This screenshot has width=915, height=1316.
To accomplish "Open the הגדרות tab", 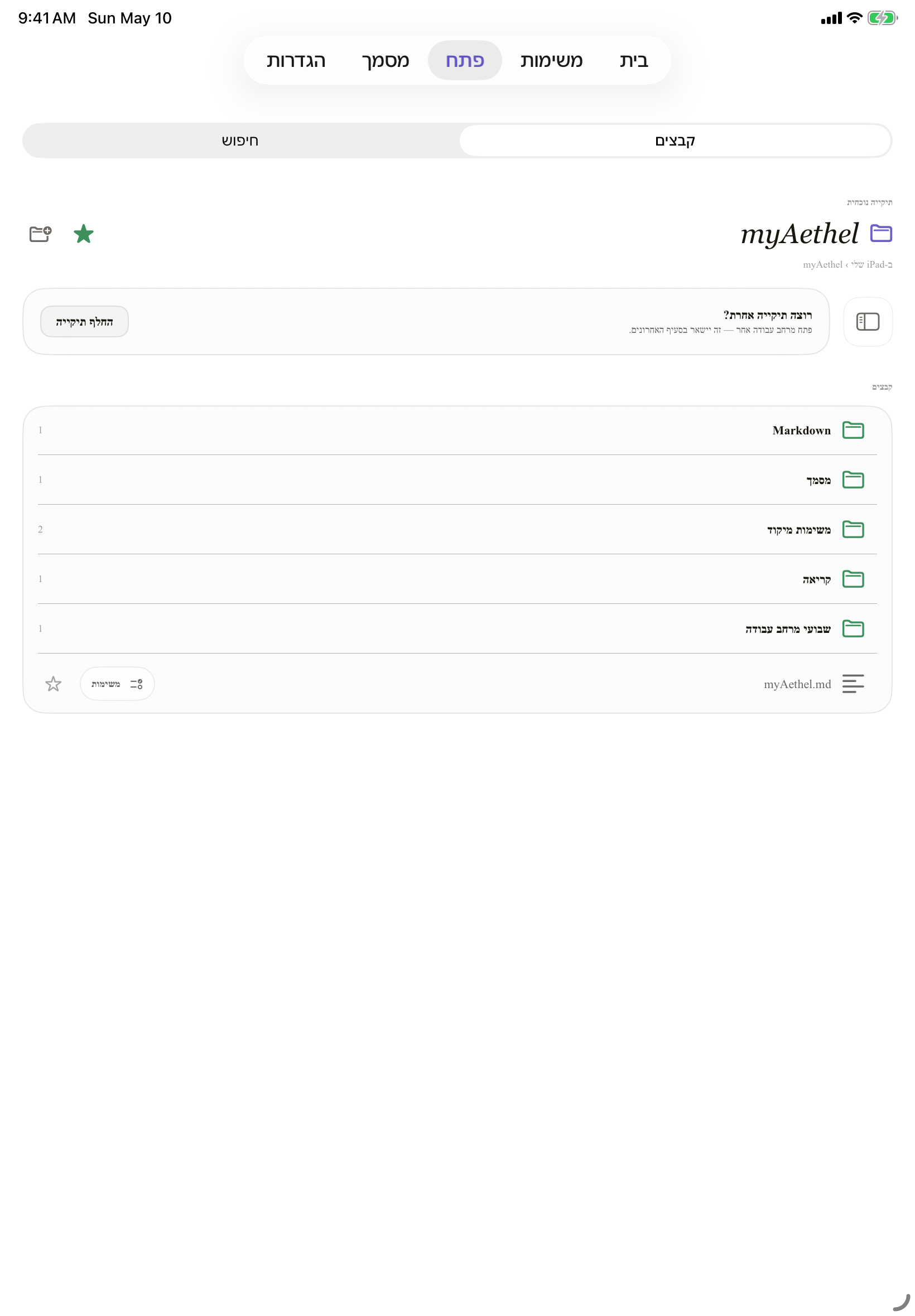I will [296, 60].
